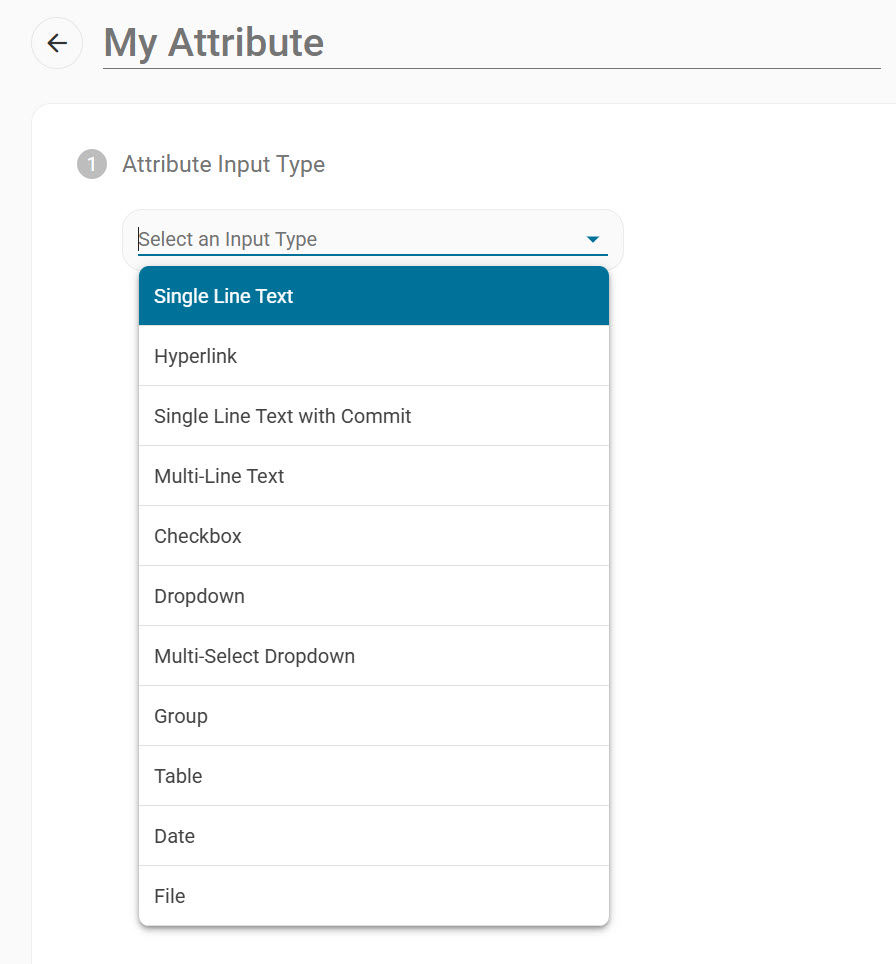The height and width of the screenshot is (964, 896).
Task: Select the File input type
Action: click(374, 896)
